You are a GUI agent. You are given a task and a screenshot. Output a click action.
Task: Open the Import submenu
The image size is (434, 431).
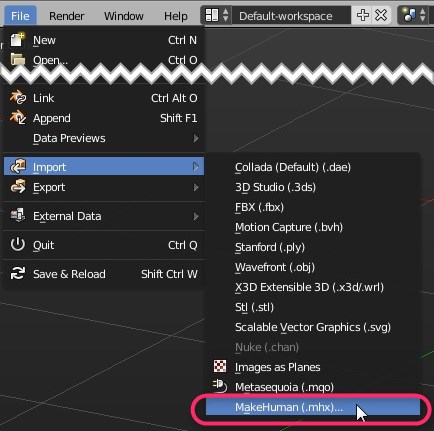(104, 167)
